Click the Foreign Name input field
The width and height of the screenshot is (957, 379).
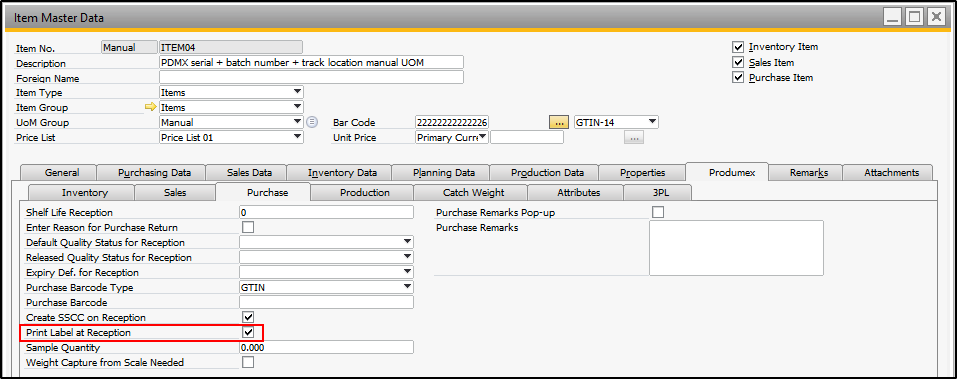coord(311,78)
